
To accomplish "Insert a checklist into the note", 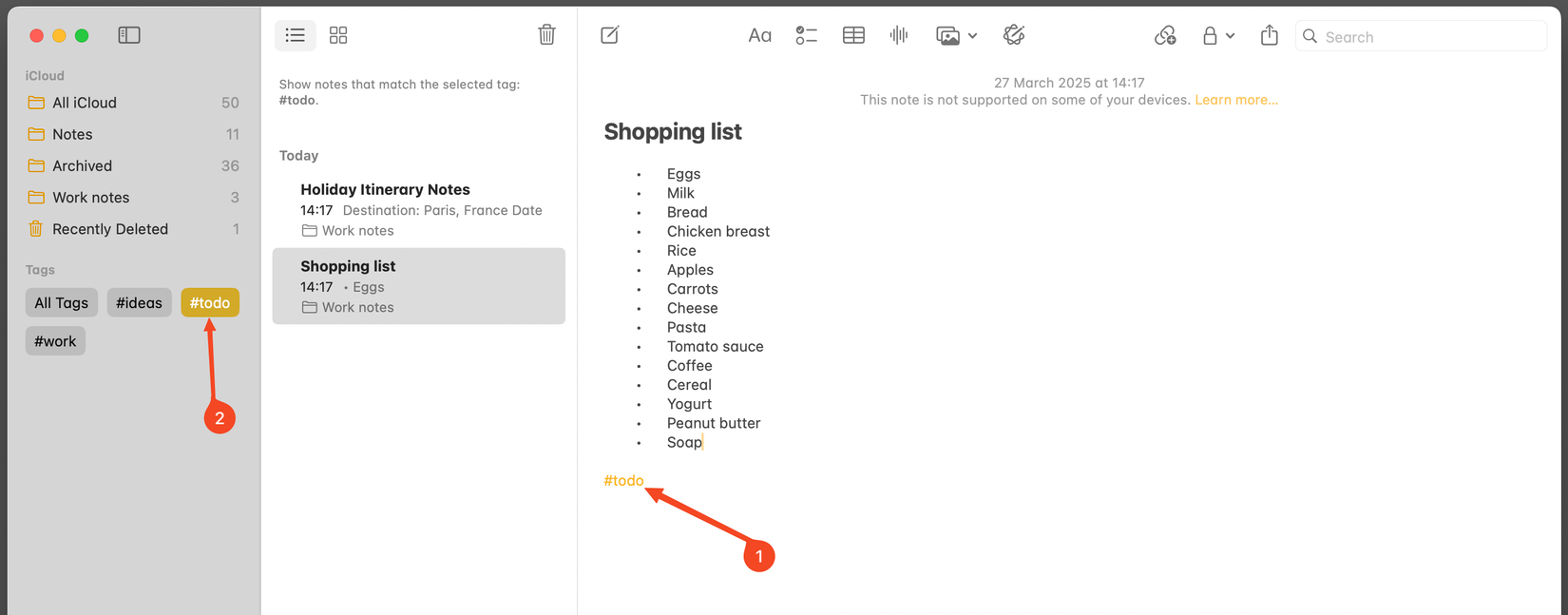I will tap(806, 35).
